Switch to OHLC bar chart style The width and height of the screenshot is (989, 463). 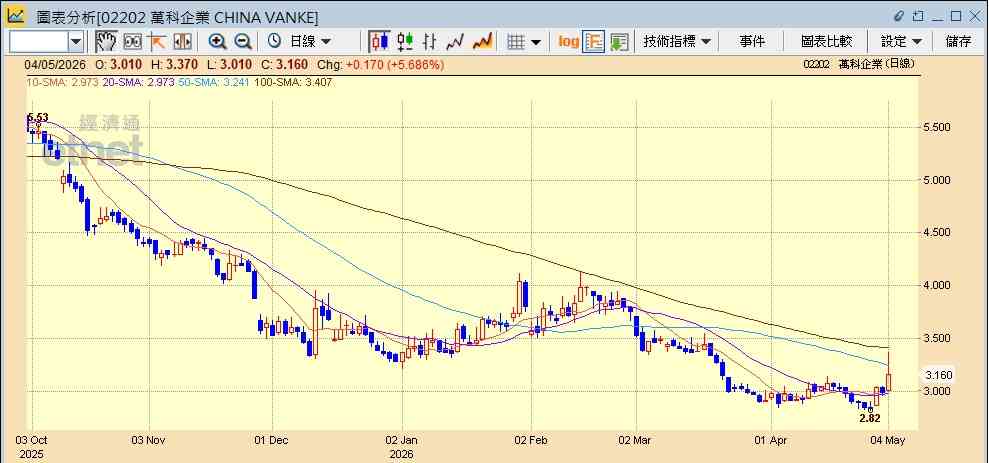coord(430,42)
